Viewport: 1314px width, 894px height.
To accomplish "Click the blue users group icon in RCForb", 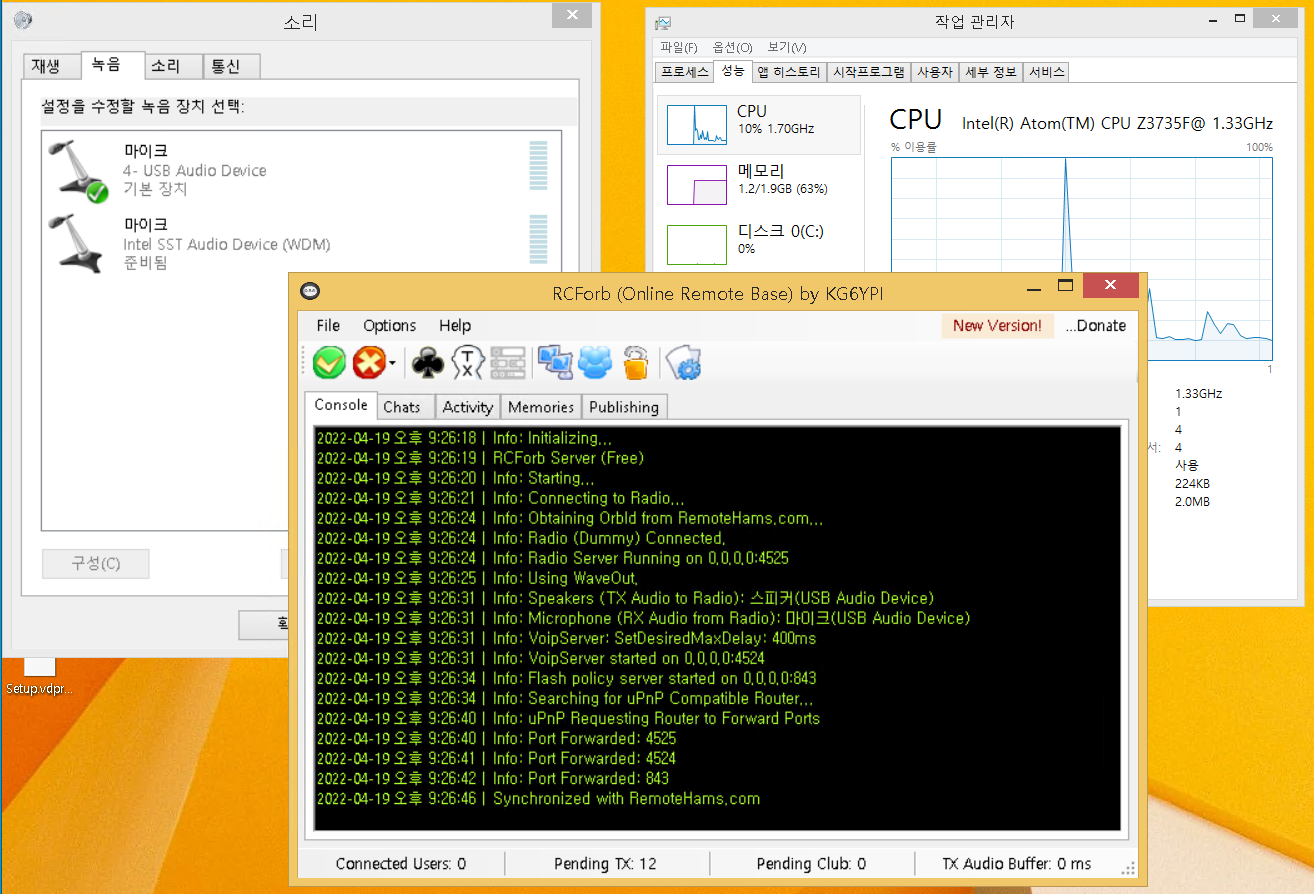I will click(595, 362).
